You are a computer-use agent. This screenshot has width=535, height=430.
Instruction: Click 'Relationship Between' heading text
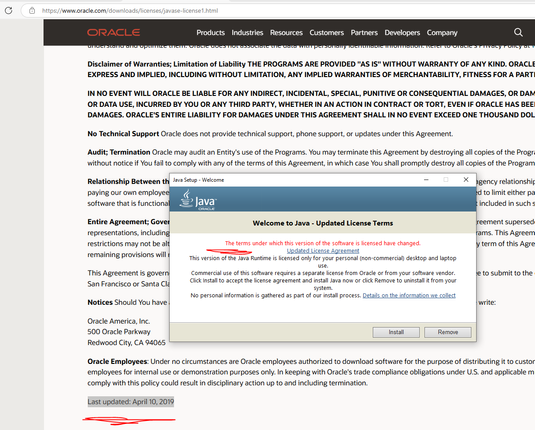[x=124, y=182]
